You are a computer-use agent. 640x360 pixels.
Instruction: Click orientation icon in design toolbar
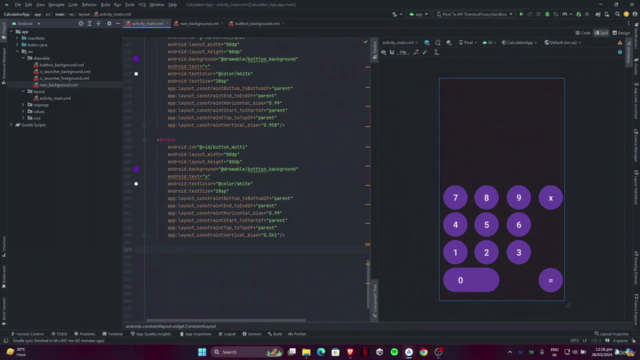pos(438,42)
